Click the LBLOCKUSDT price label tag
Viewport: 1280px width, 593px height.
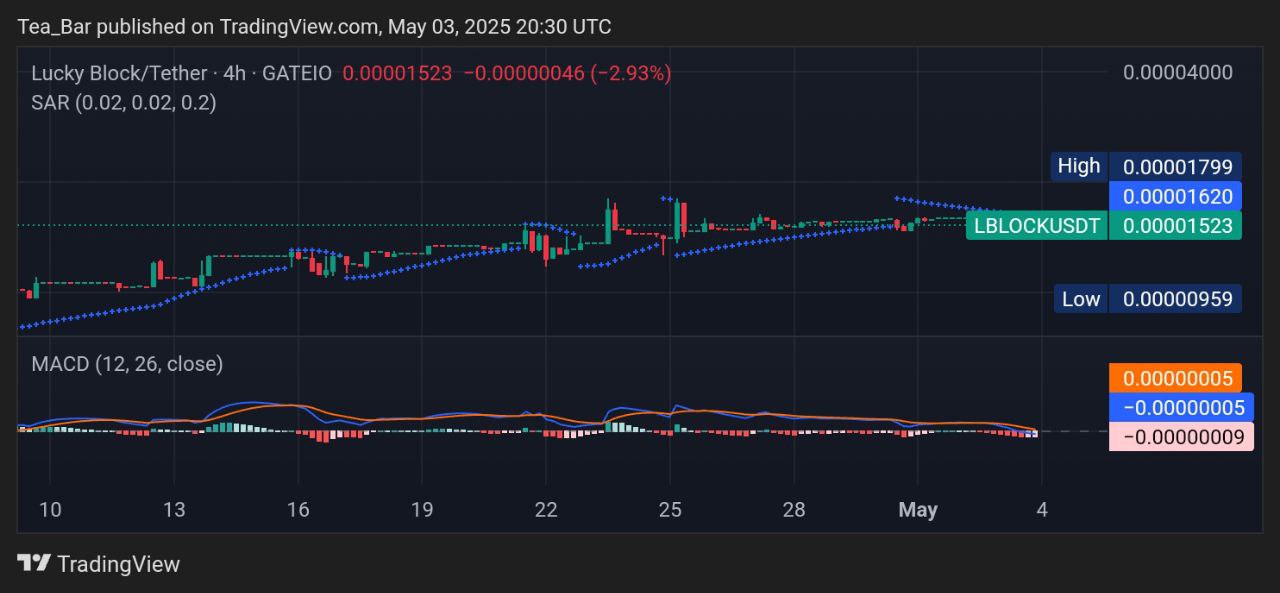pyautogui.click(x=1037, y=225)
